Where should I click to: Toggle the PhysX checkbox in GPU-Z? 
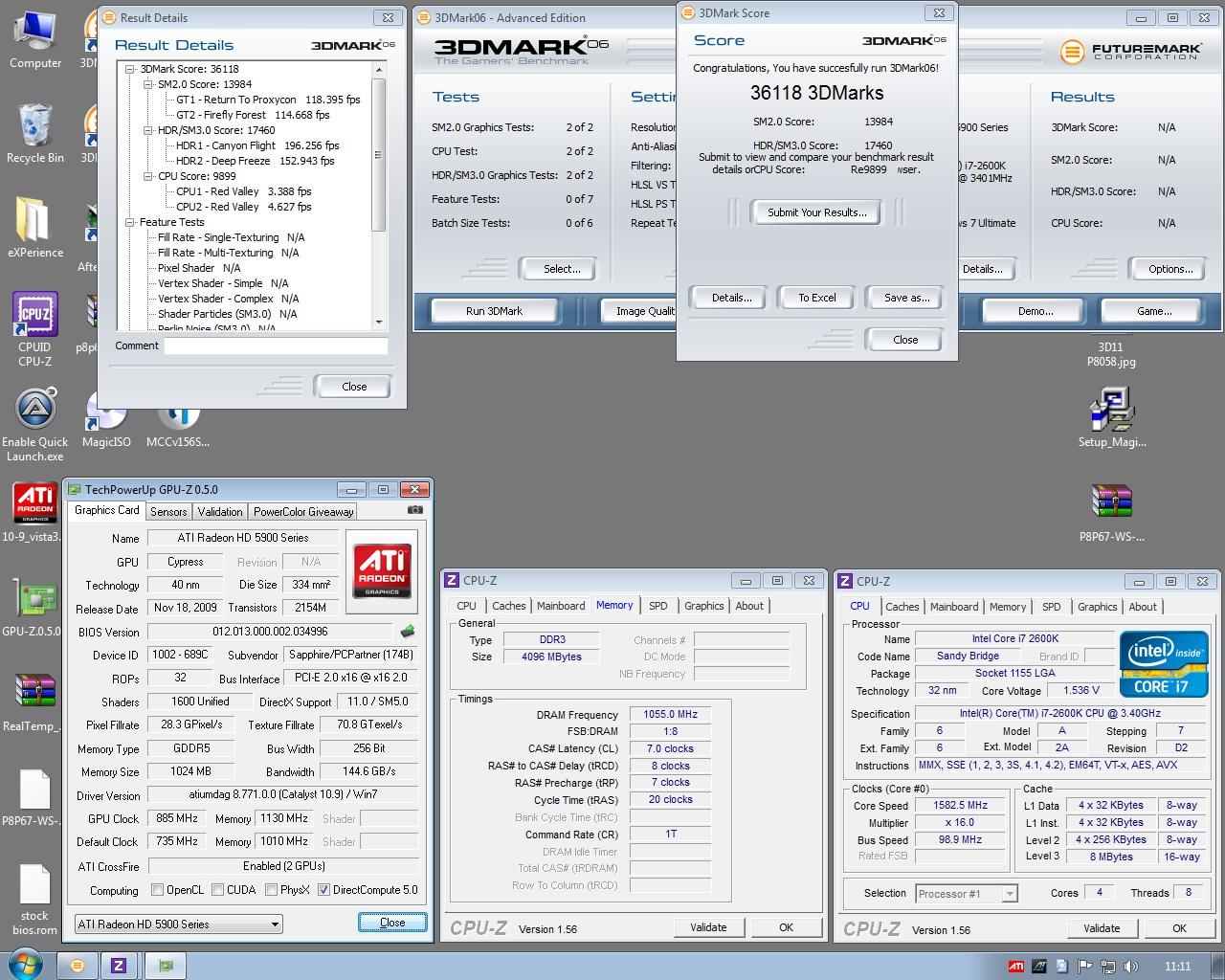pyautogui.click(x=272, y=890)
